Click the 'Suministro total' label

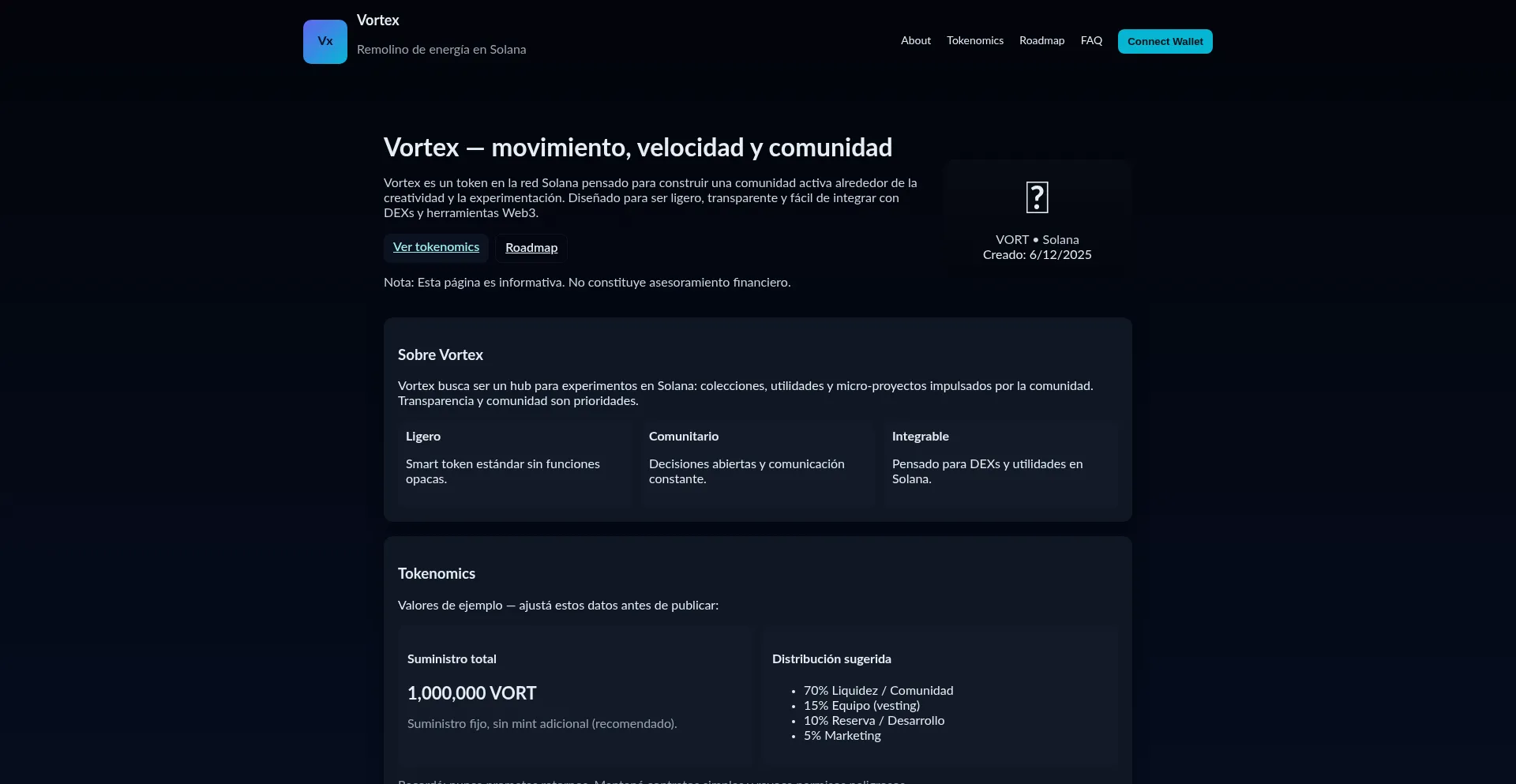tap(452, 659)
